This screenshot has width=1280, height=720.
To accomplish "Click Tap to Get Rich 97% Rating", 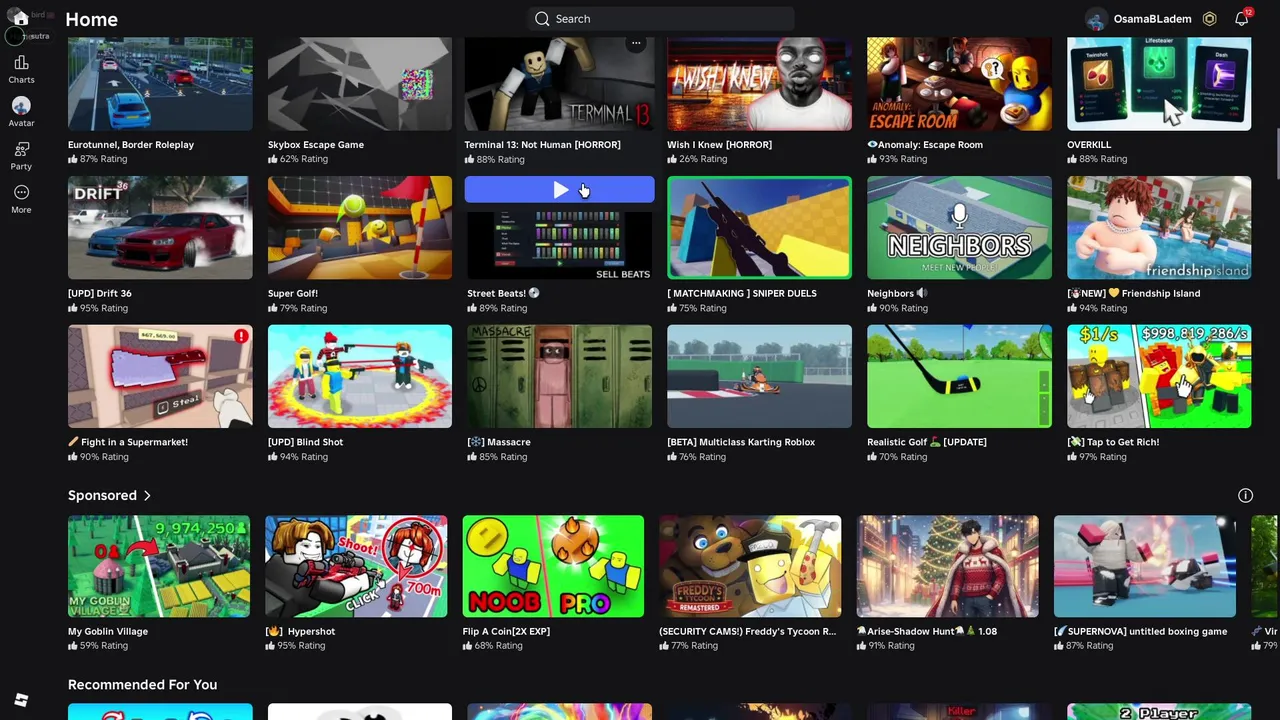I will (1097, 457).
